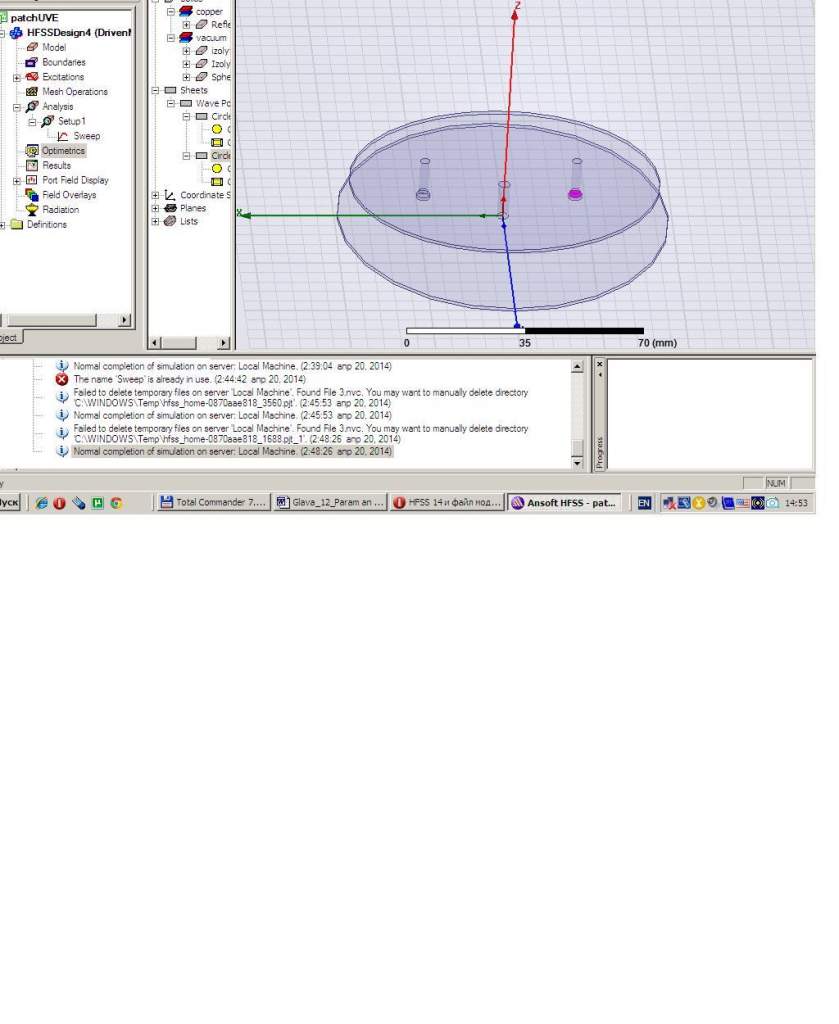The image size is (839, 1024).
Task: Click message log scrollbar down arrow
Action: [577, 462]
